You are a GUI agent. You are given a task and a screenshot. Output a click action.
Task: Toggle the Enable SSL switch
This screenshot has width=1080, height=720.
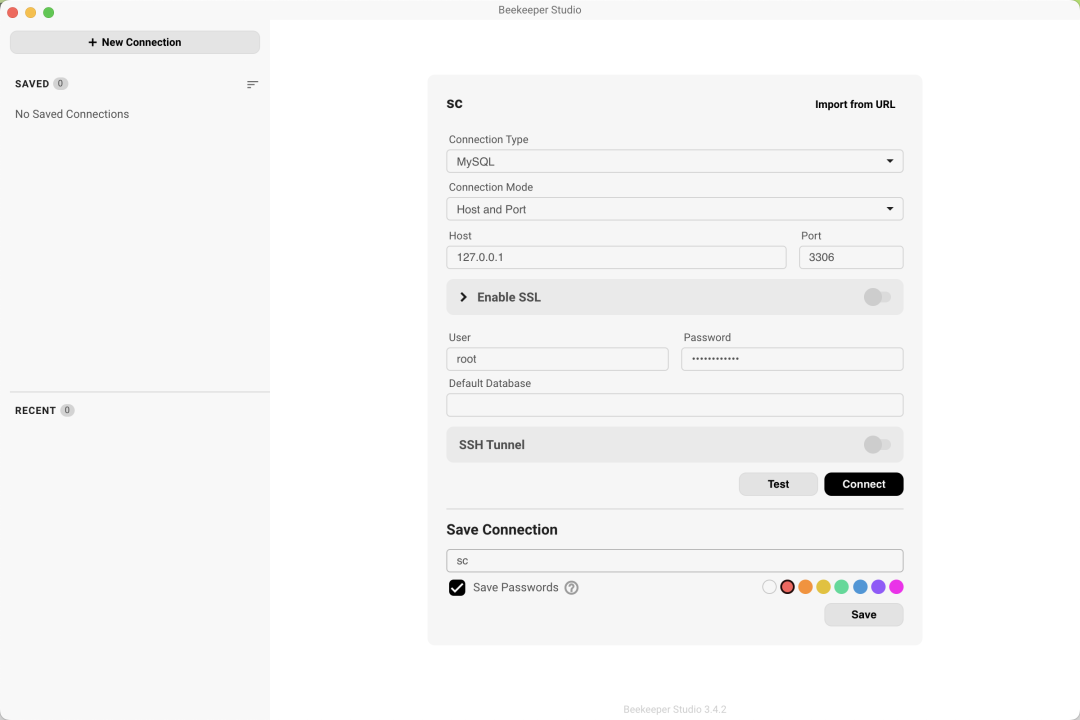pos(878,297)
